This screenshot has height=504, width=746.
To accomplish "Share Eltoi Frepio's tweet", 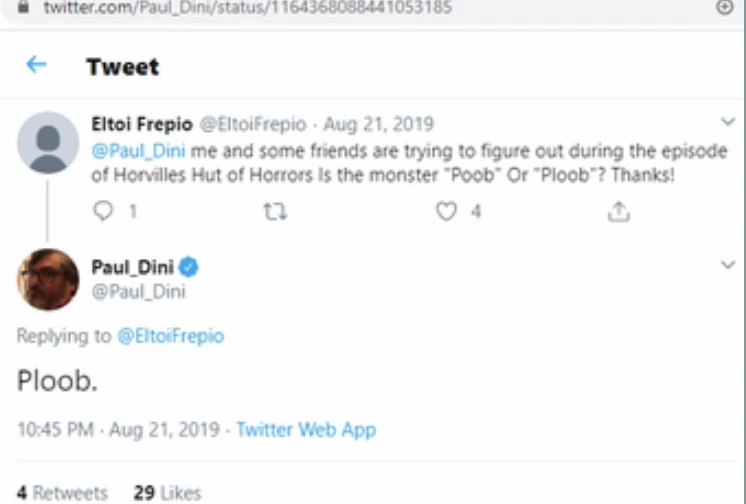I will (x=619, y=211).
